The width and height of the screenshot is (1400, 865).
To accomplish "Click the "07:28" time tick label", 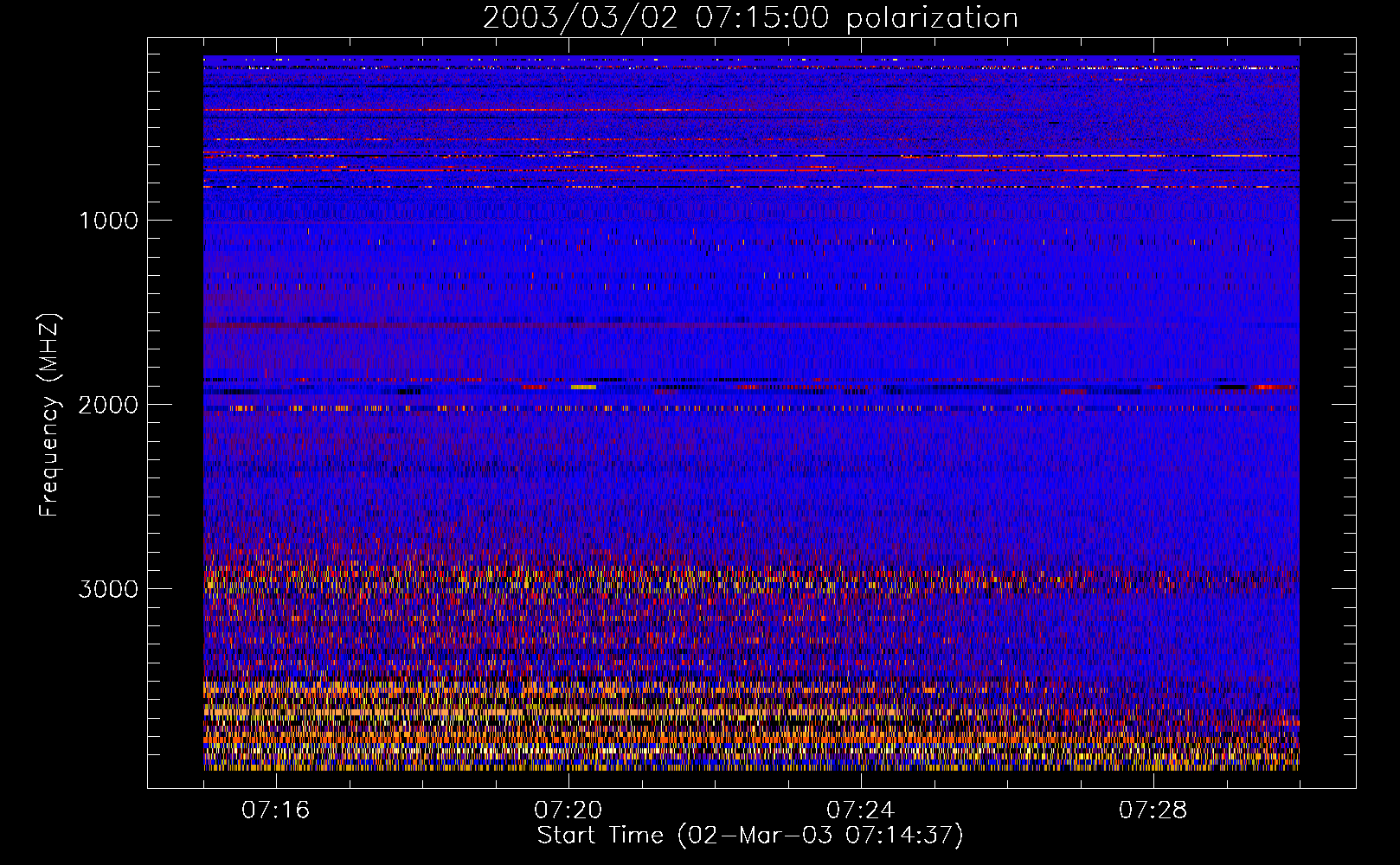I will tap(1153, 810).
